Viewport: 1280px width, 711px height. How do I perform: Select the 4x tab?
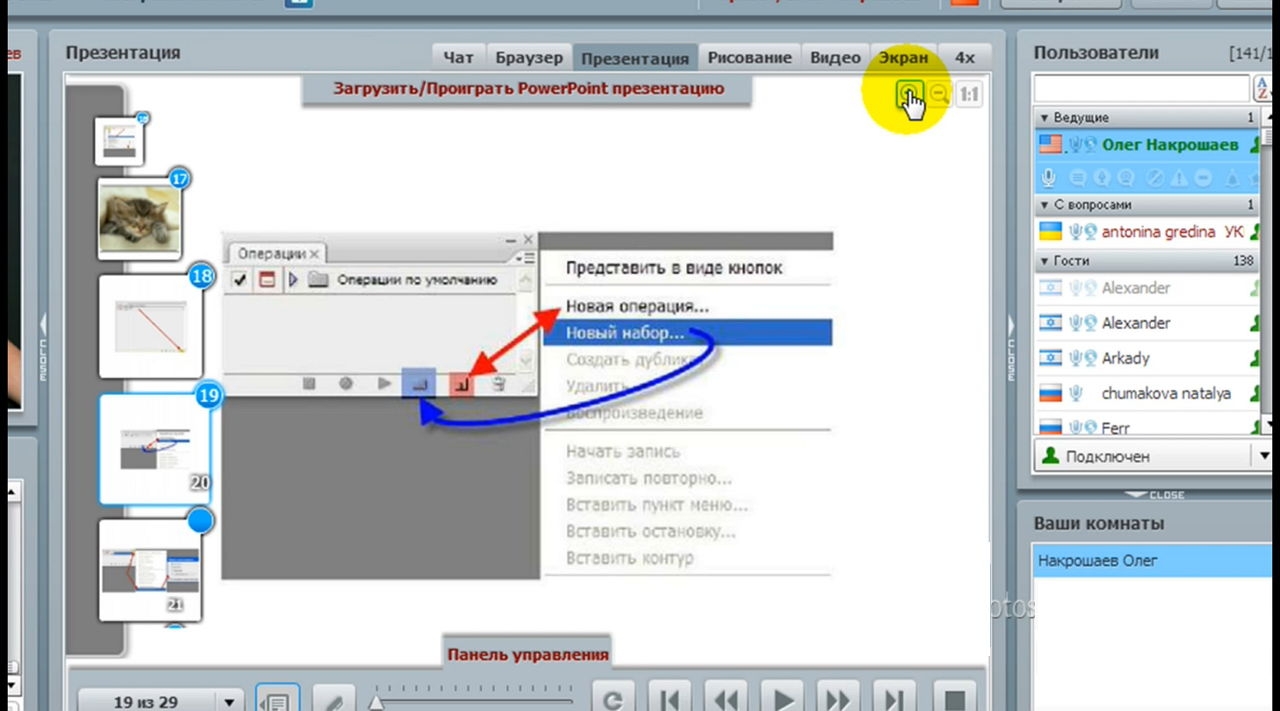pyautogui.click(x=965, y=58)
